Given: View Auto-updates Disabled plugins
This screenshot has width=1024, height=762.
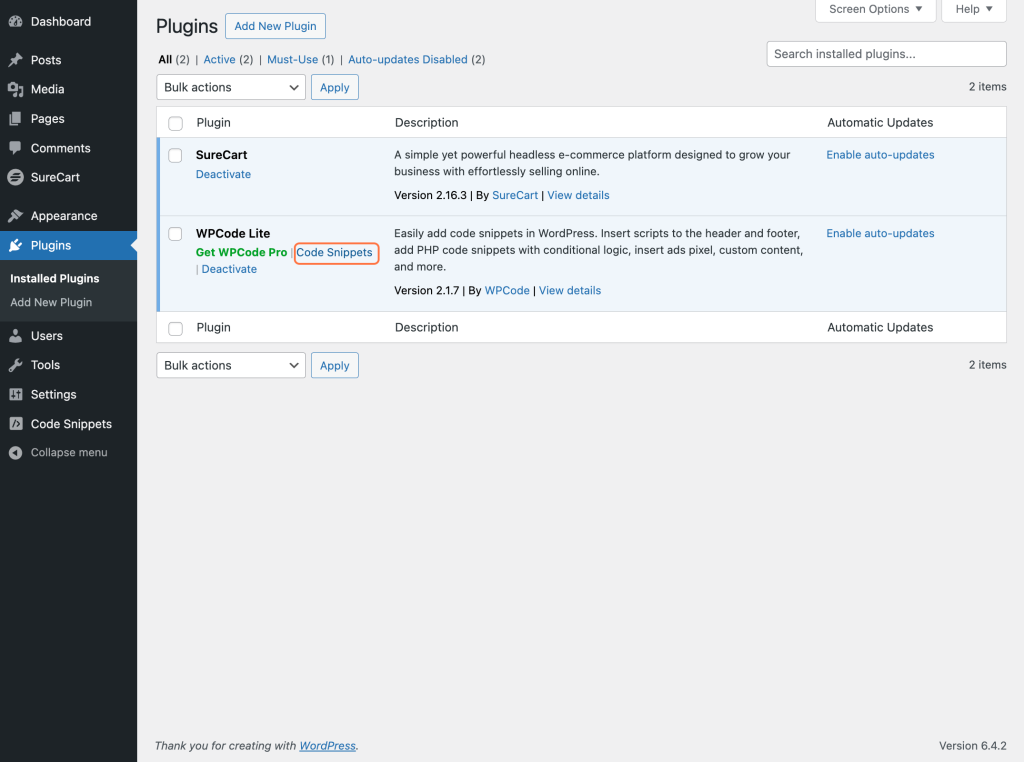Looking at the screenshot, I should coord(407,59).
